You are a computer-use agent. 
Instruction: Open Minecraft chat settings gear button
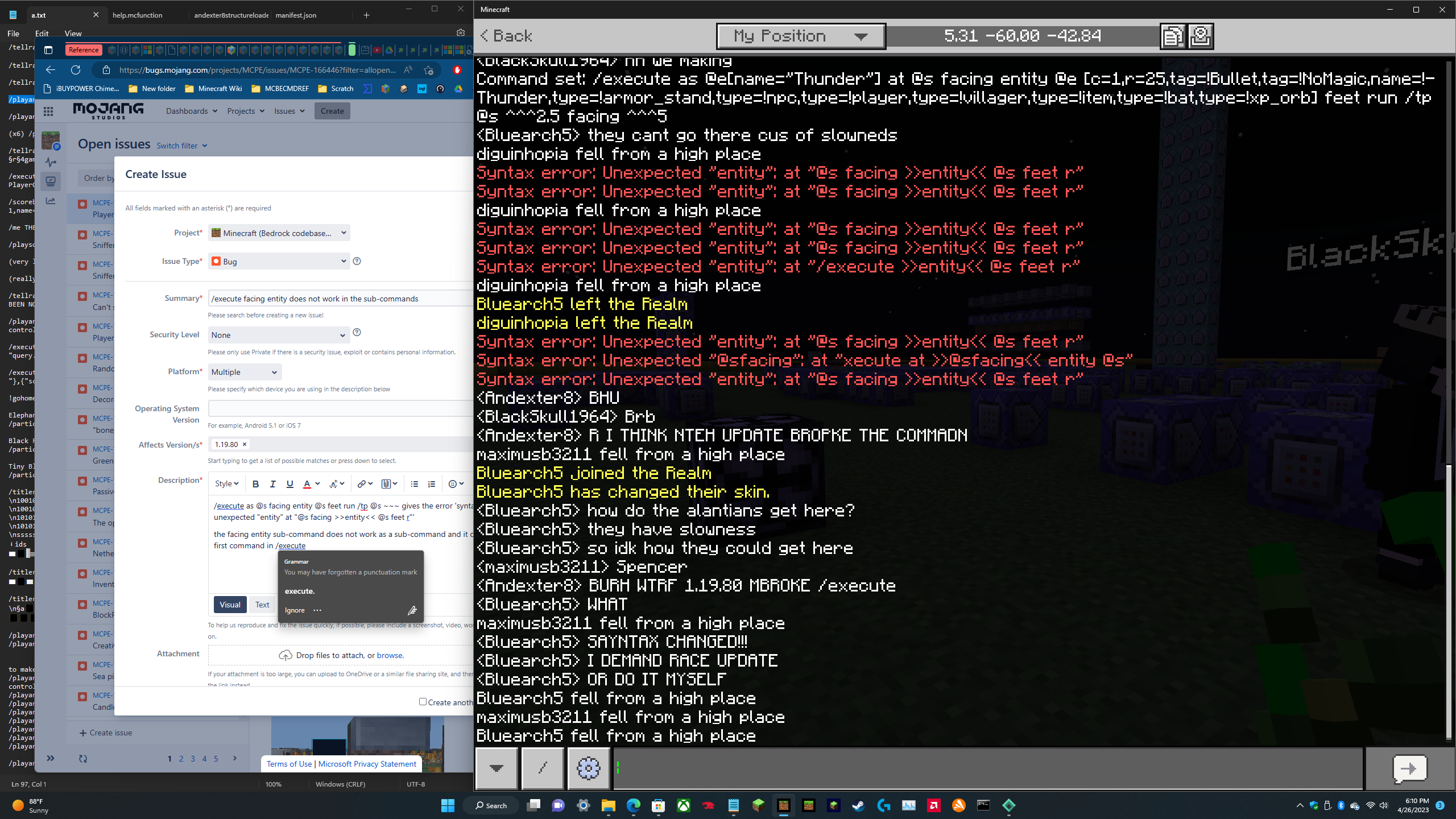pyautogui.click(x=588, y=768)
